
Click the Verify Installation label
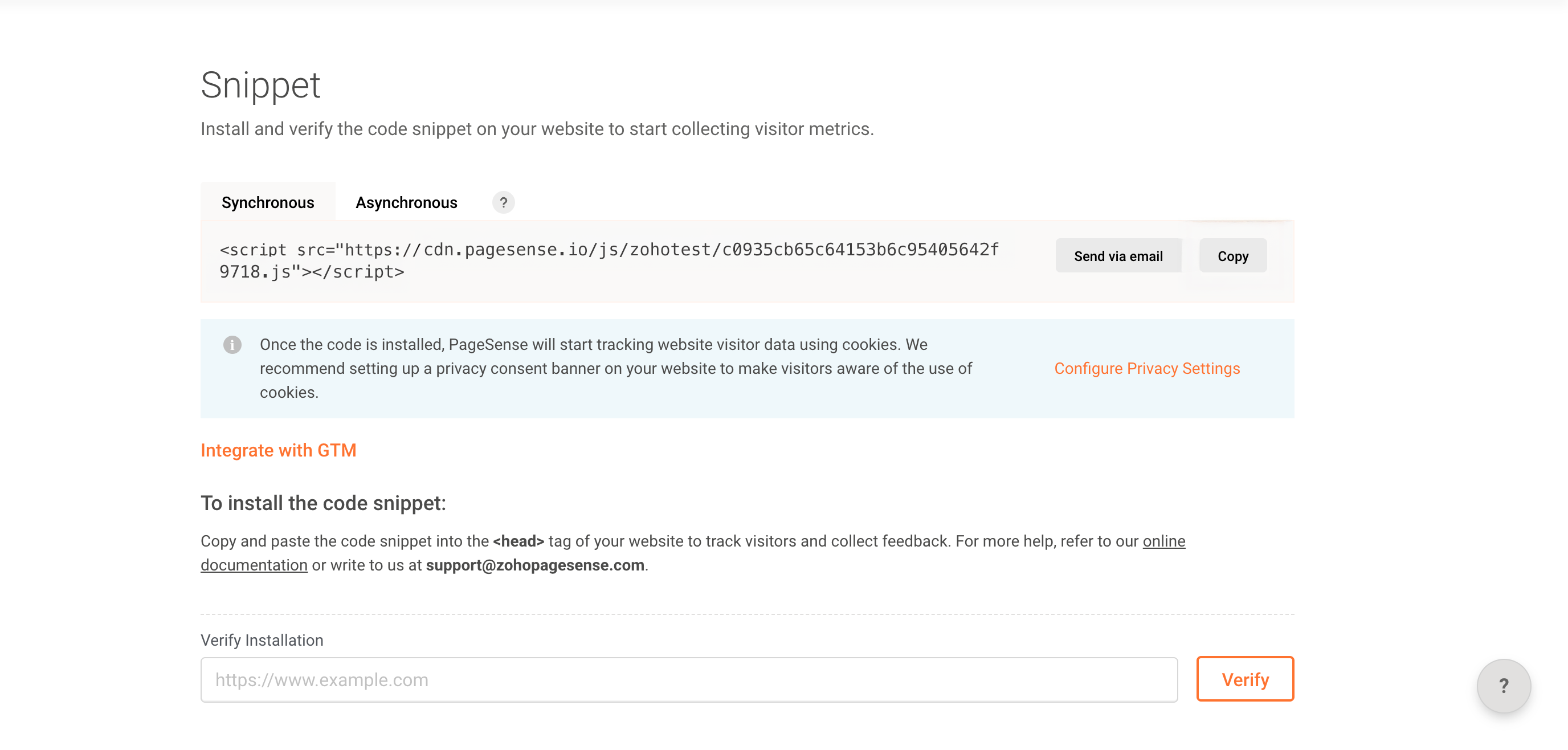point(262,641)
